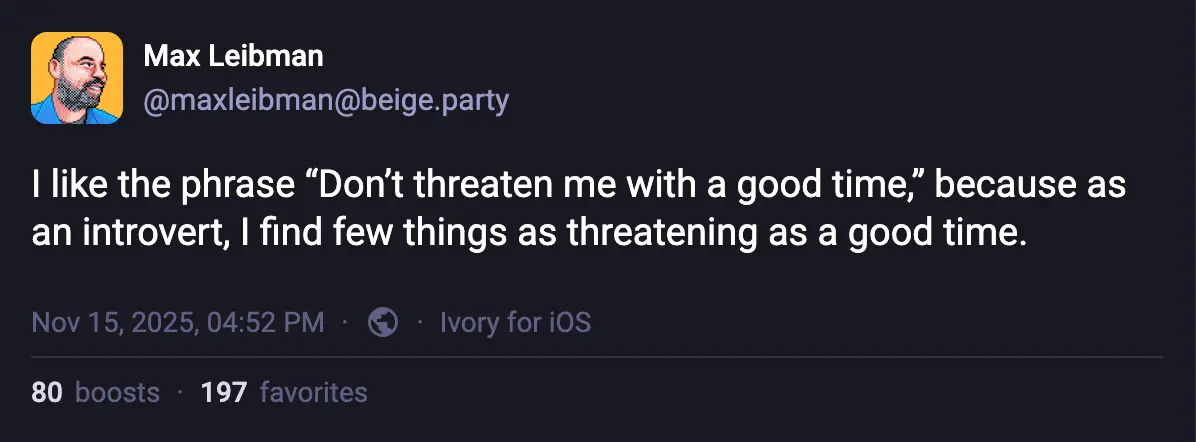The height and width of the screenshot is (442, 1196).
Task: Click the globe public visibility icon
Action: point(383,322)
